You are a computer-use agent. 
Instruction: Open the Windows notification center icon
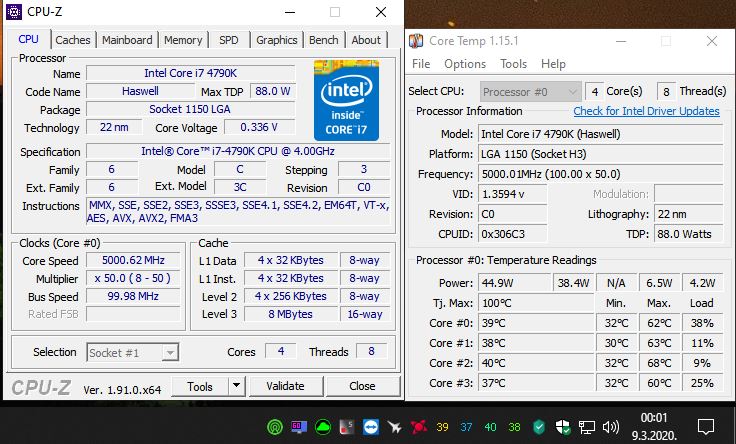click(x=704, y=427)
